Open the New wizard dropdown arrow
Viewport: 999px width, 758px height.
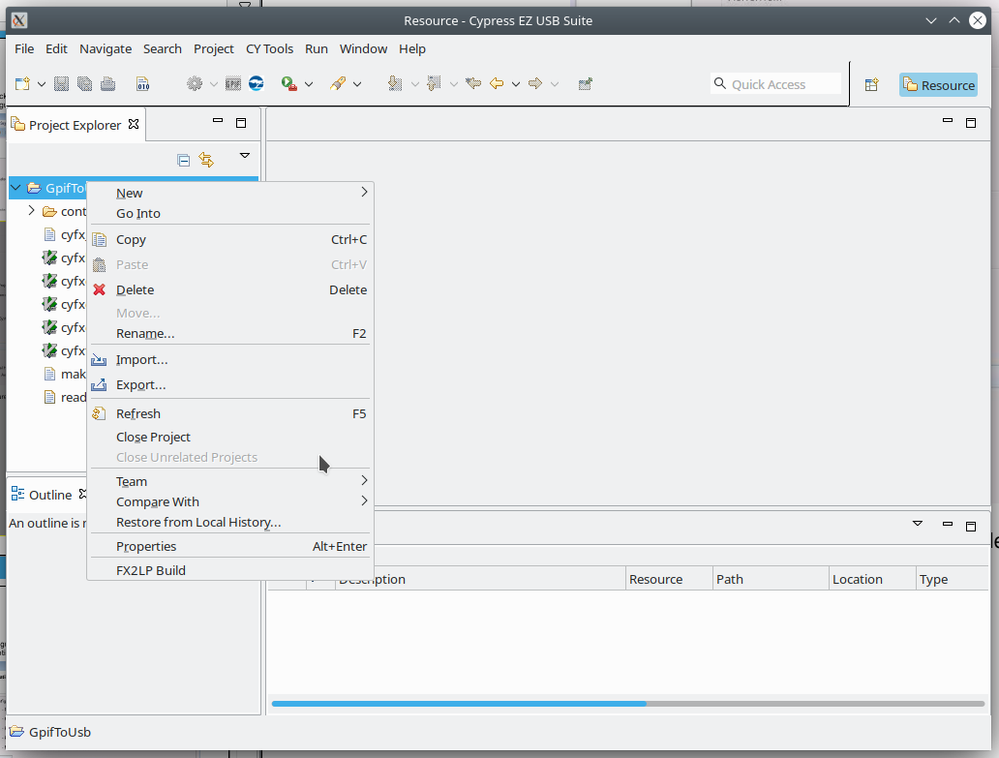41,84
